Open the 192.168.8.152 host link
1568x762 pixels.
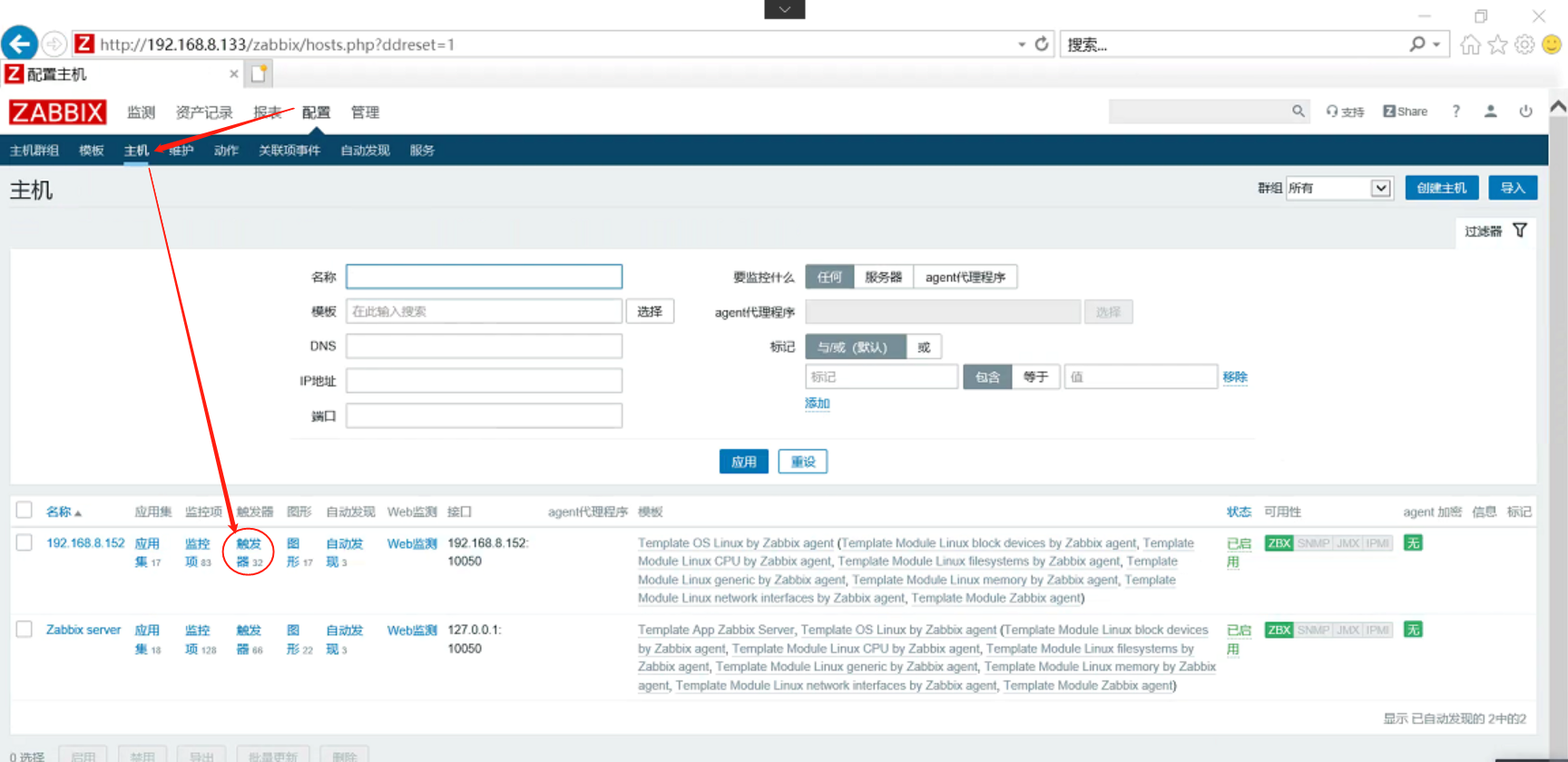click(85, 542)
